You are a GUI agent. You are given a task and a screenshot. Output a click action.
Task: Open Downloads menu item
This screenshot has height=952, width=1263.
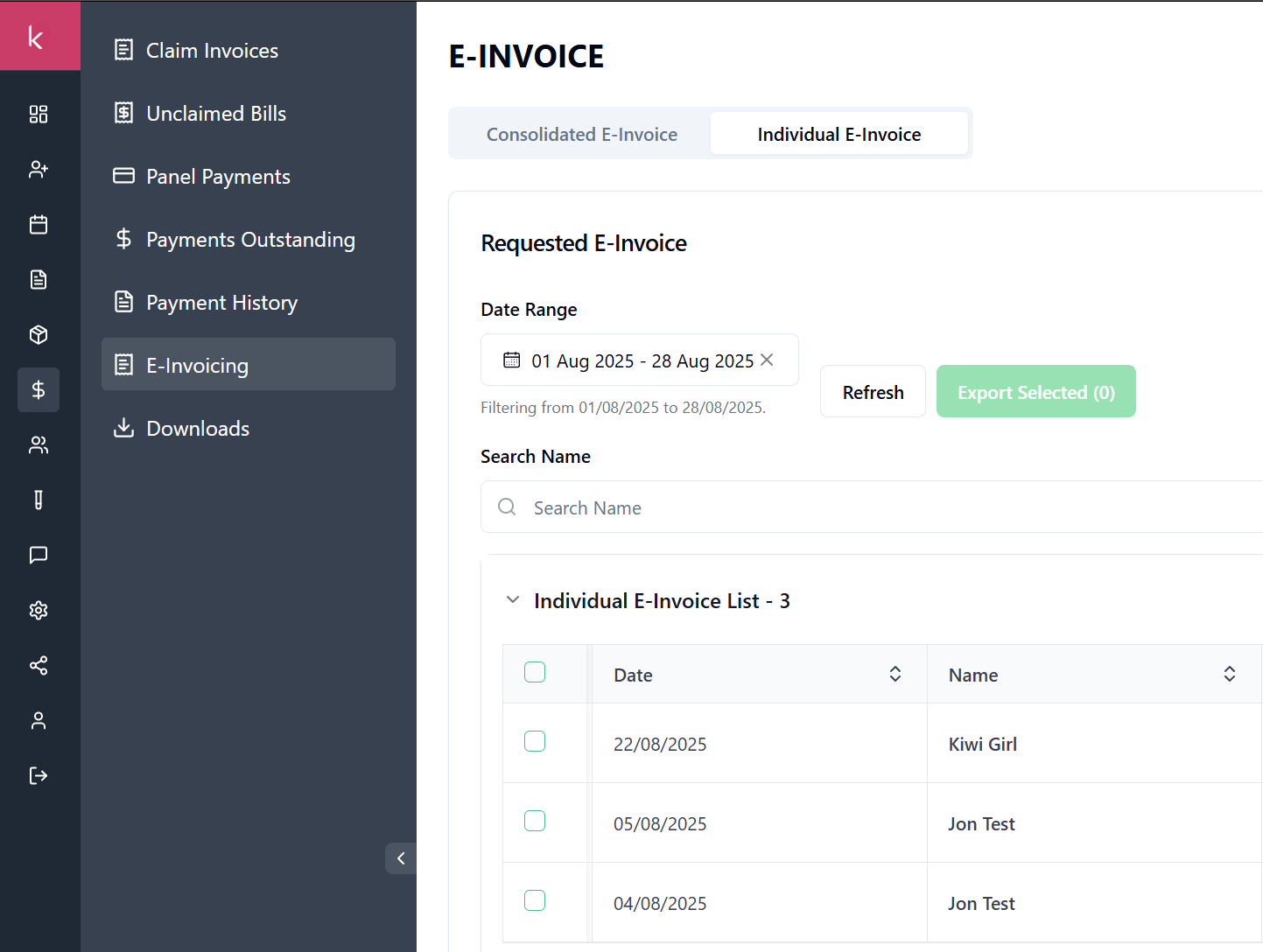pos(249,429)
